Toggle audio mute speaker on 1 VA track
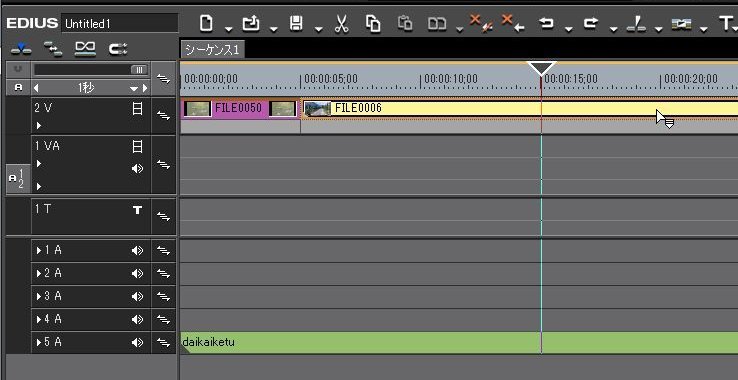 [x=137, y=169]
